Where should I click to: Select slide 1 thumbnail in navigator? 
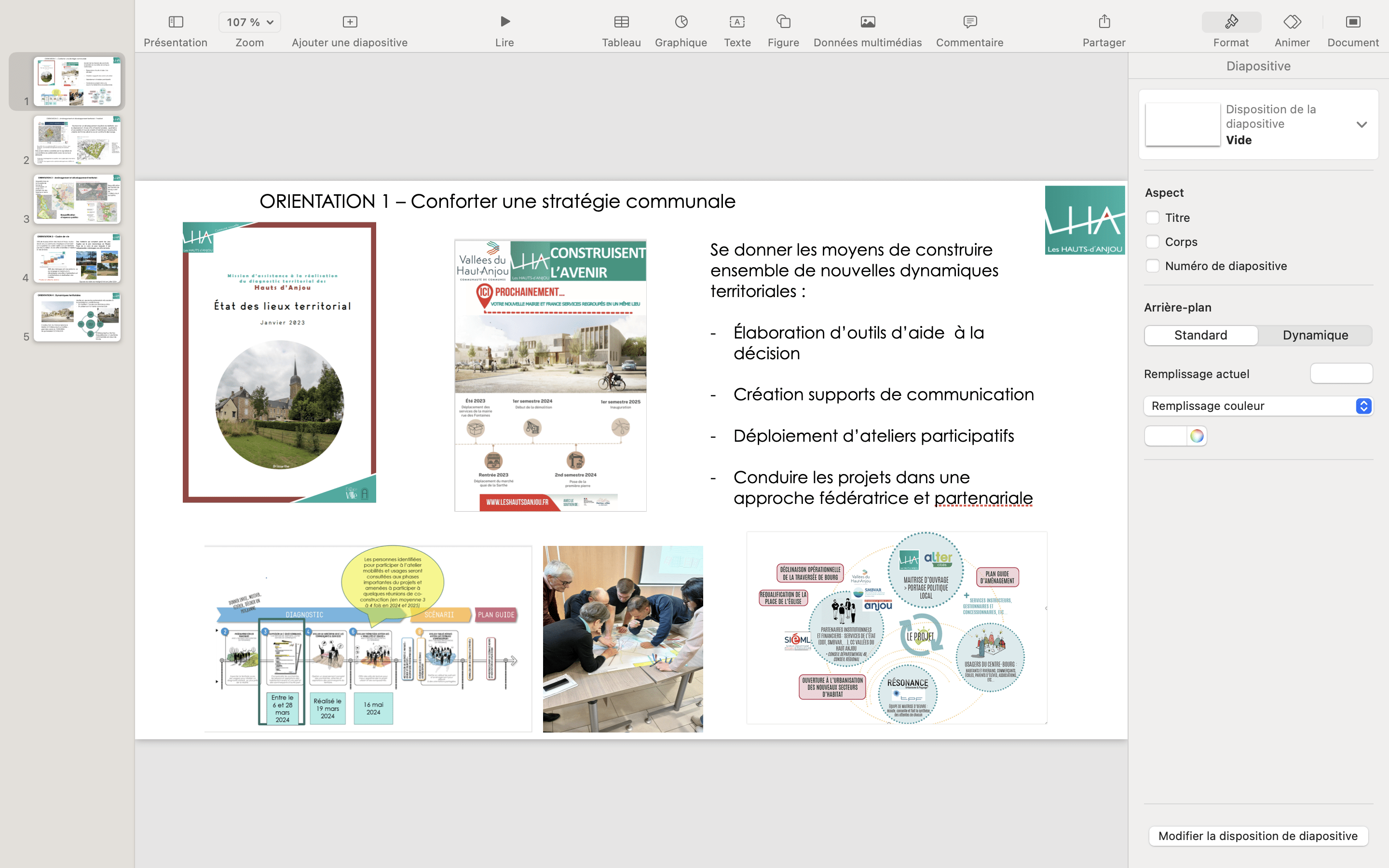[x=77, y=81]
